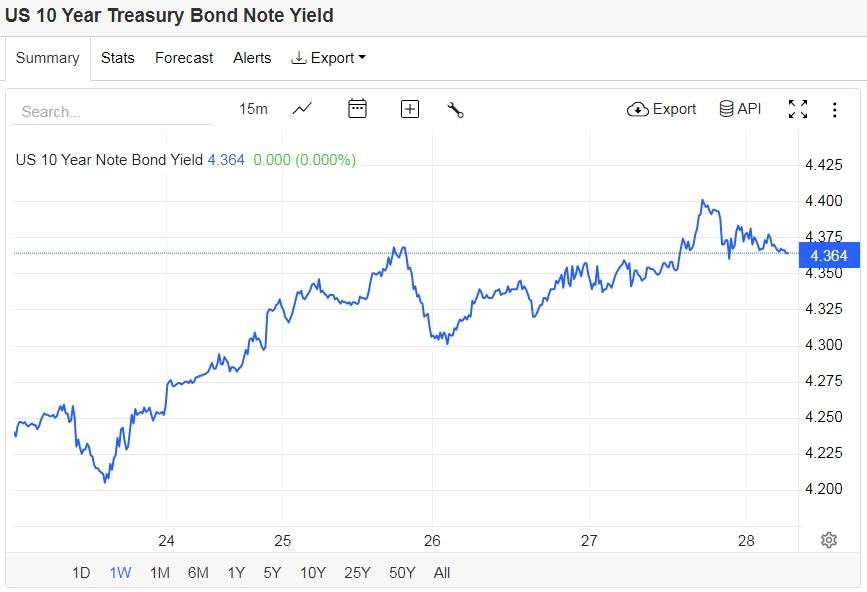Open the calendar date range picker
867x592 pixels.
click(357, 109)
